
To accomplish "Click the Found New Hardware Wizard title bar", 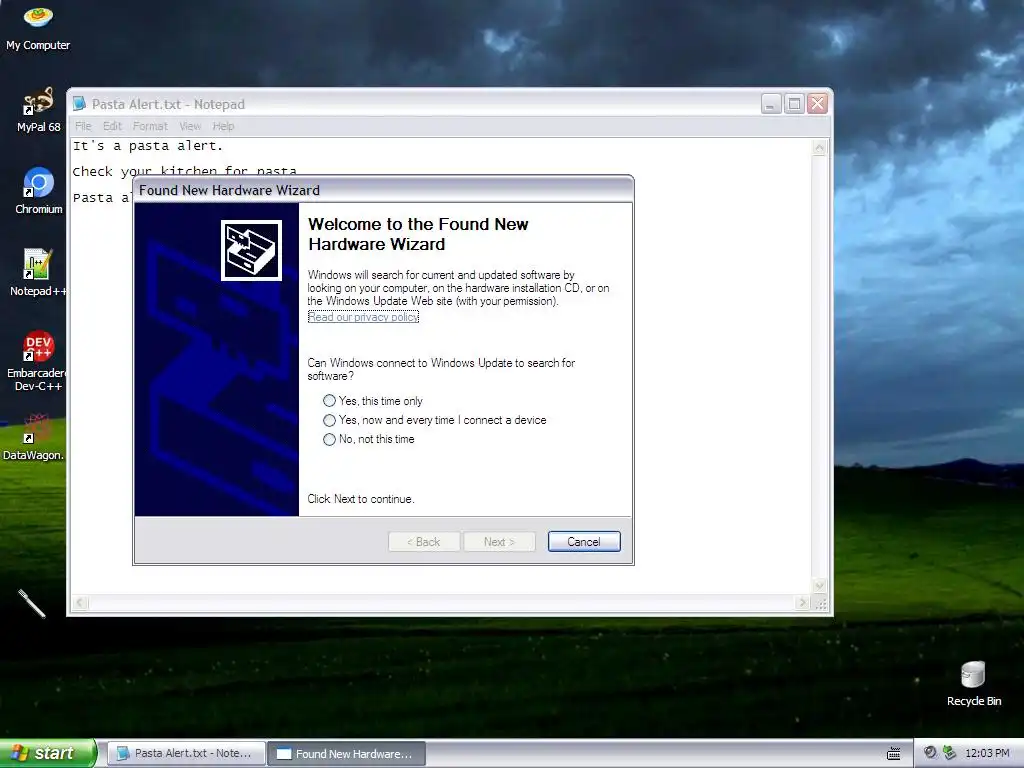I will pyautogui.click(x=383, y=190).
